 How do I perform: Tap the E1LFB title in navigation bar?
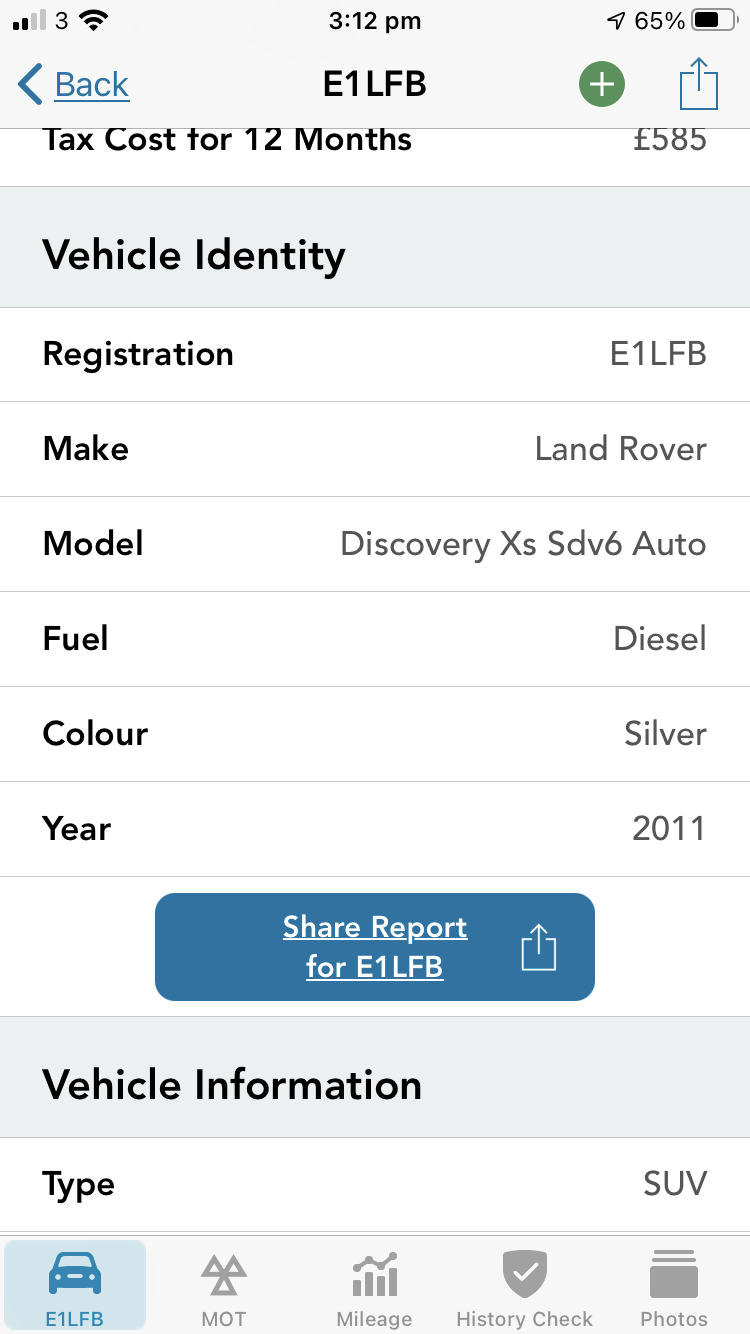pos(375,85)
